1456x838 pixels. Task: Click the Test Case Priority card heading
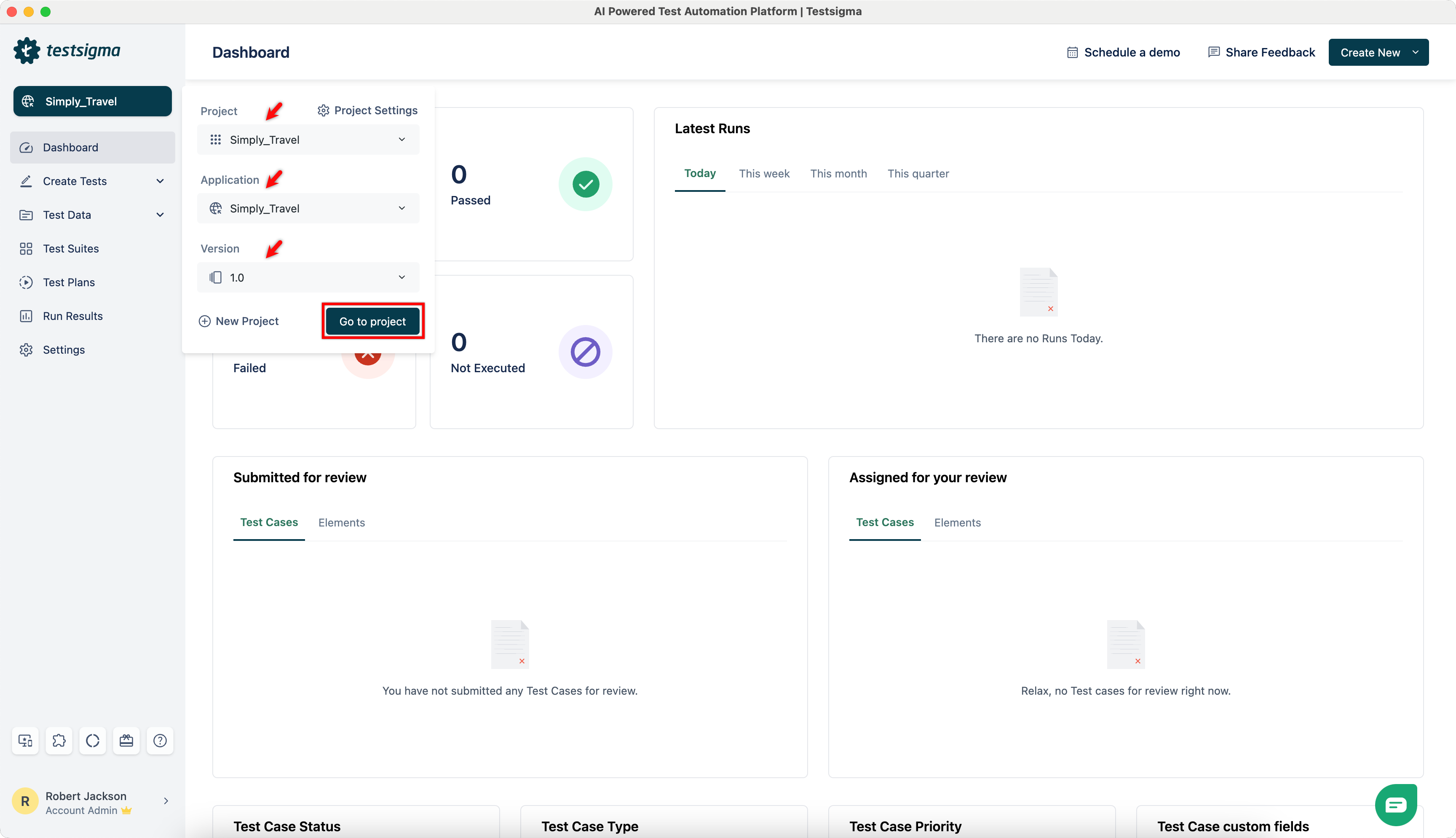pos(905,827)
